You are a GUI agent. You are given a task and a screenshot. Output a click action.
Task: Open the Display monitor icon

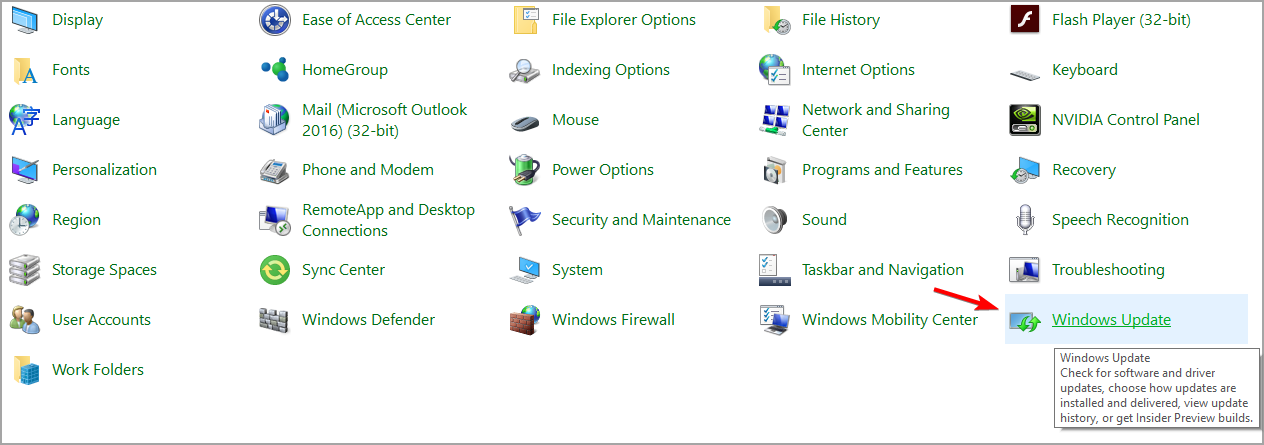click(25, 20)
